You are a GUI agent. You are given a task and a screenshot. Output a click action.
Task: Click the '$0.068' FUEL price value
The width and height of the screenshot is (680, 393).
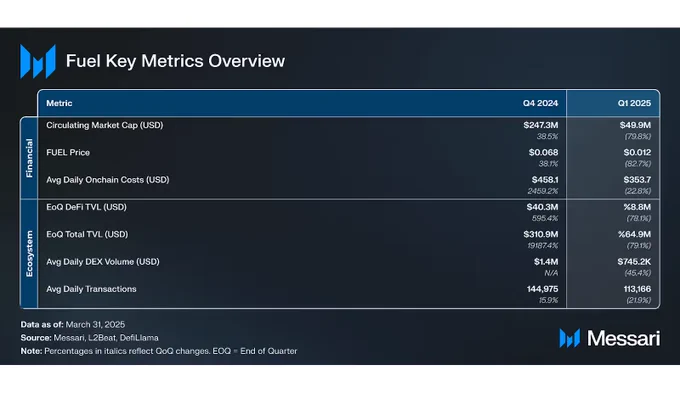point(543,153)
